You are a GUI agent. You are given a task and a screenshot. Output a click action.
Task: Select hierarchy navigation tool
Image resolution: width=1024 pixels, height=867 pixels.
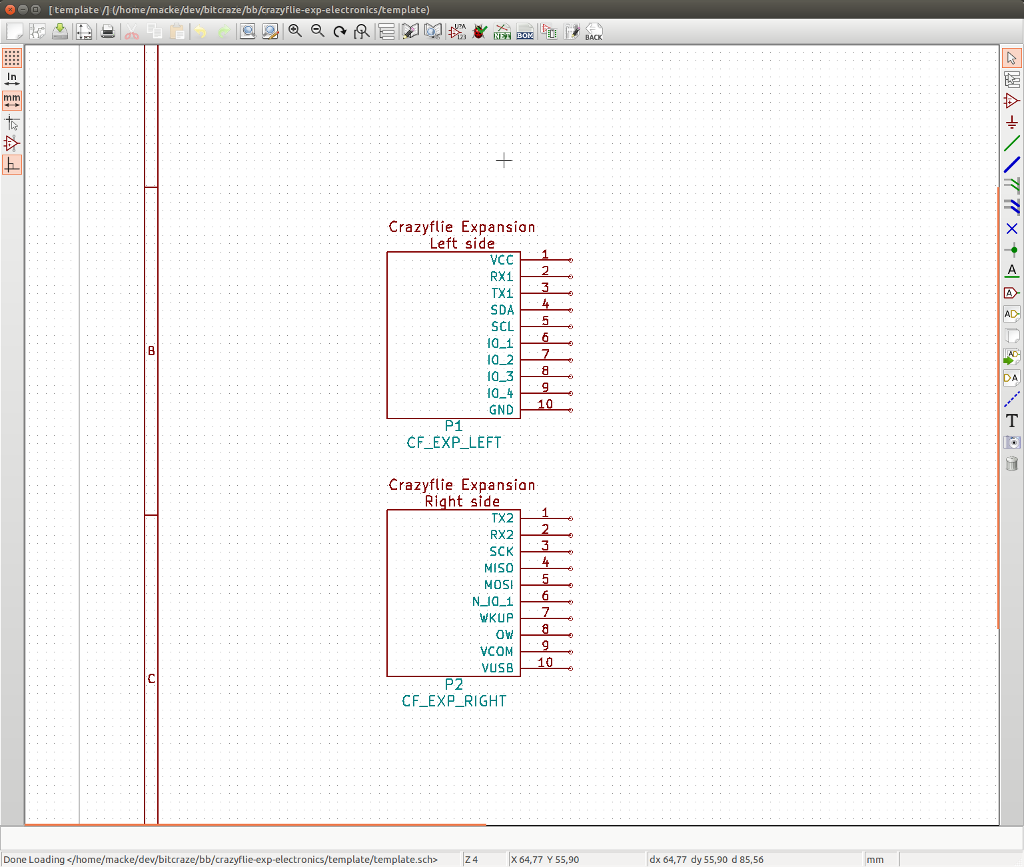[x=1012, y=80]
